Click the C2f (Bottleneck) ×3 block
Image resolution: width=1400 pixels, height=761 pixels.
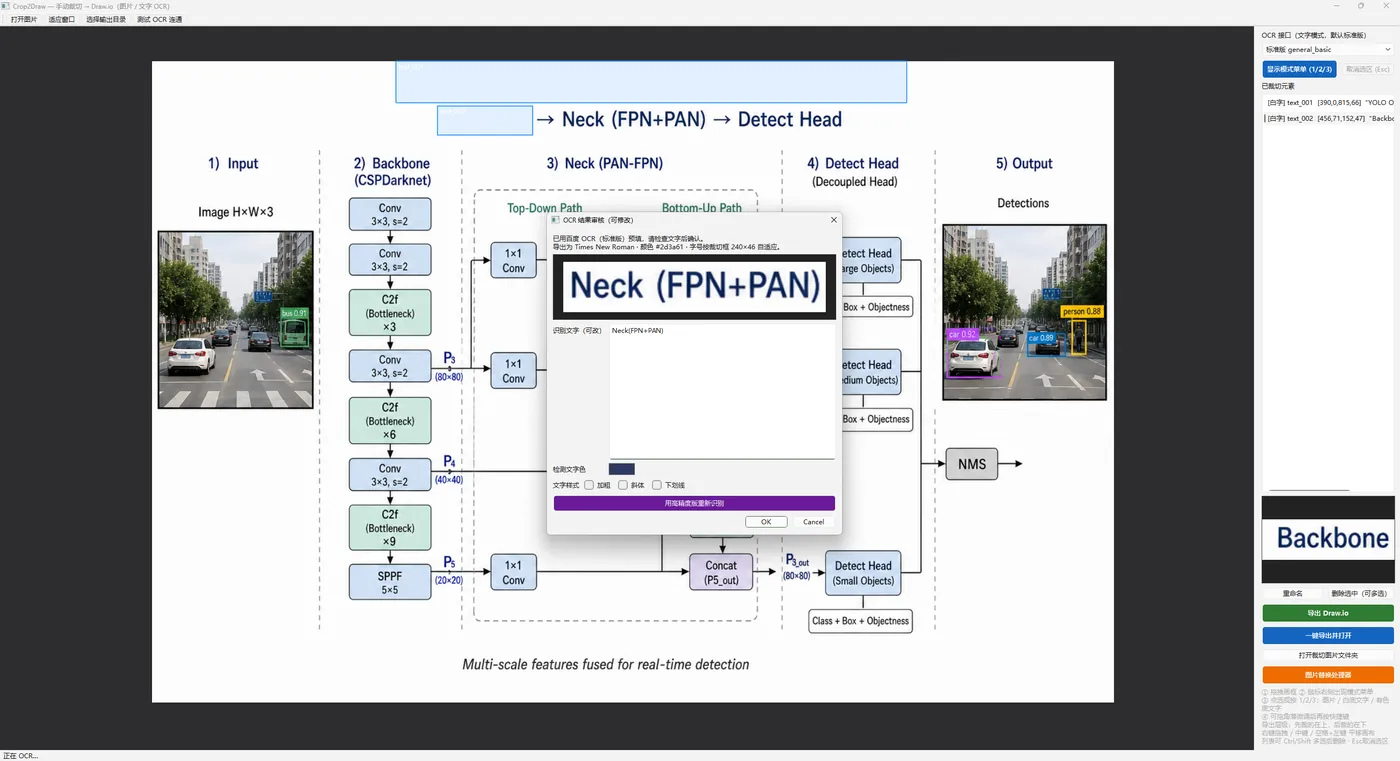[390, 313]
